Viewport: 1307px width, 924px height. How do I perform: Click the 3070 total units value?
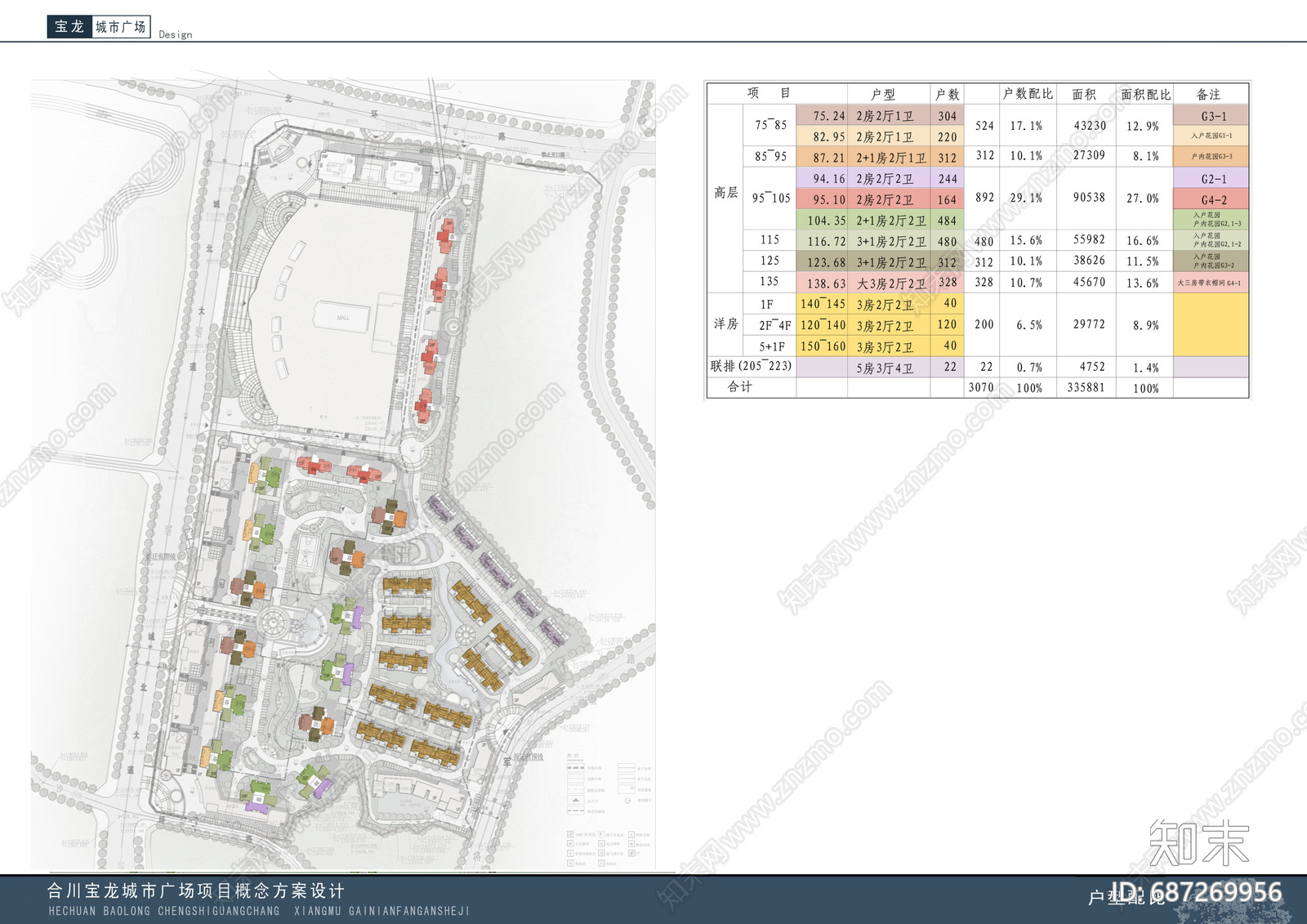coord(981,387)
